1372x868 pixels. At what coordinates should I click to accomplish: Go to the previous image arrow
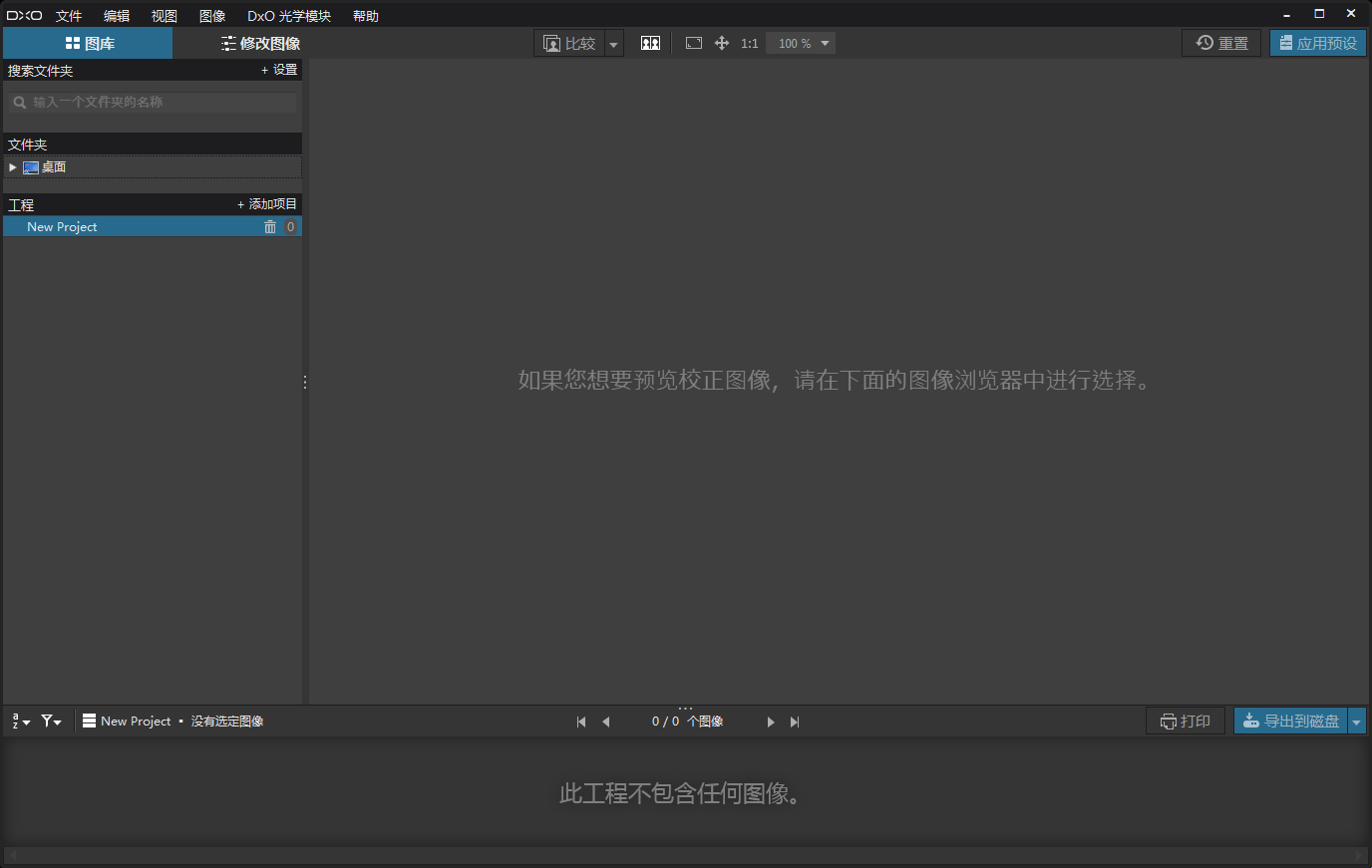pyautogui.click(x=606, y=722)
